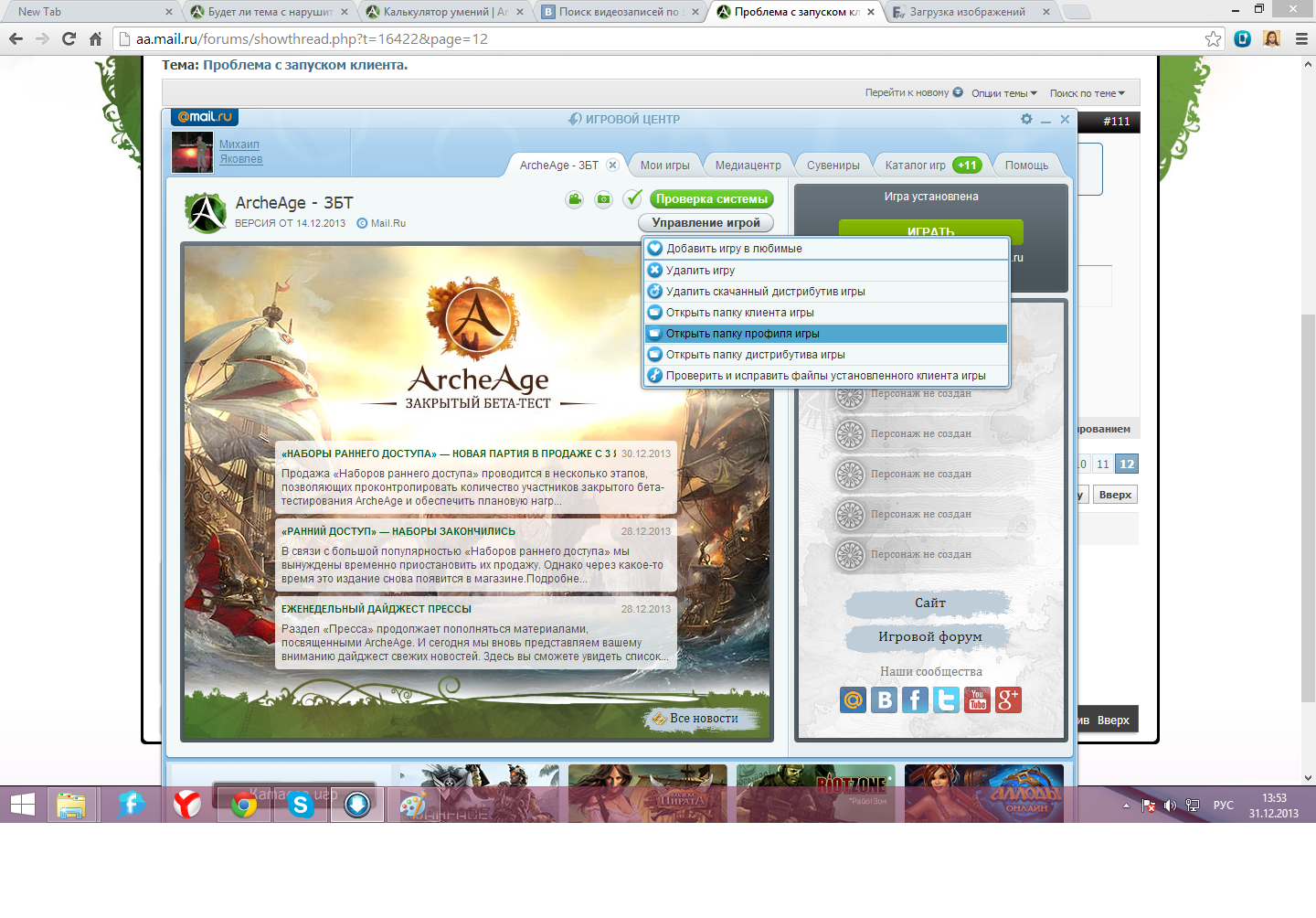Select Открыть папку дистрибутива игры
This screenshot has height=918, width=1316.
coord(826,355)
